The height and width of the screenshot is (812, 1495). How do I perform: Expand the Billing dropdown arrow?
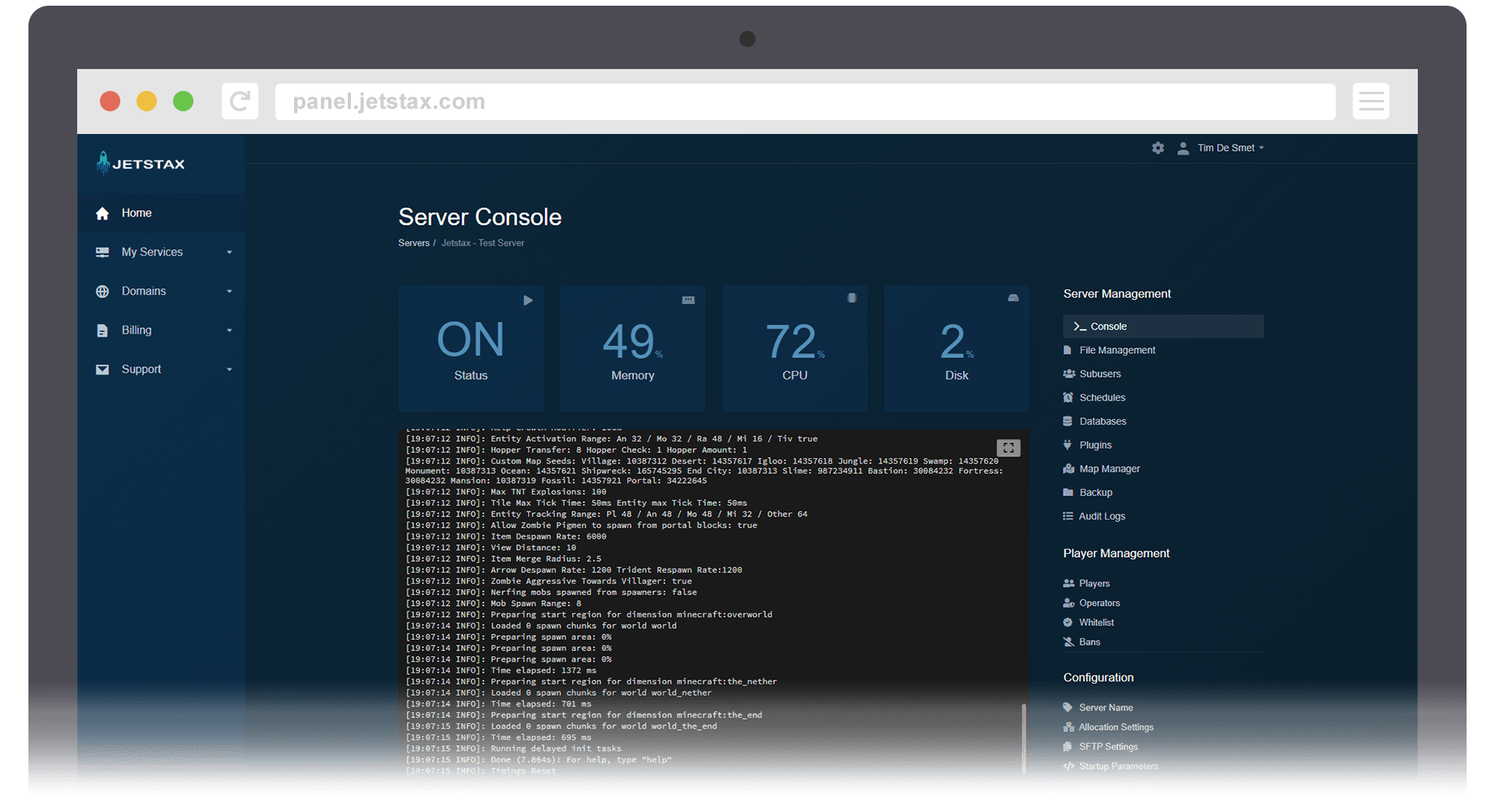[229, 330]
